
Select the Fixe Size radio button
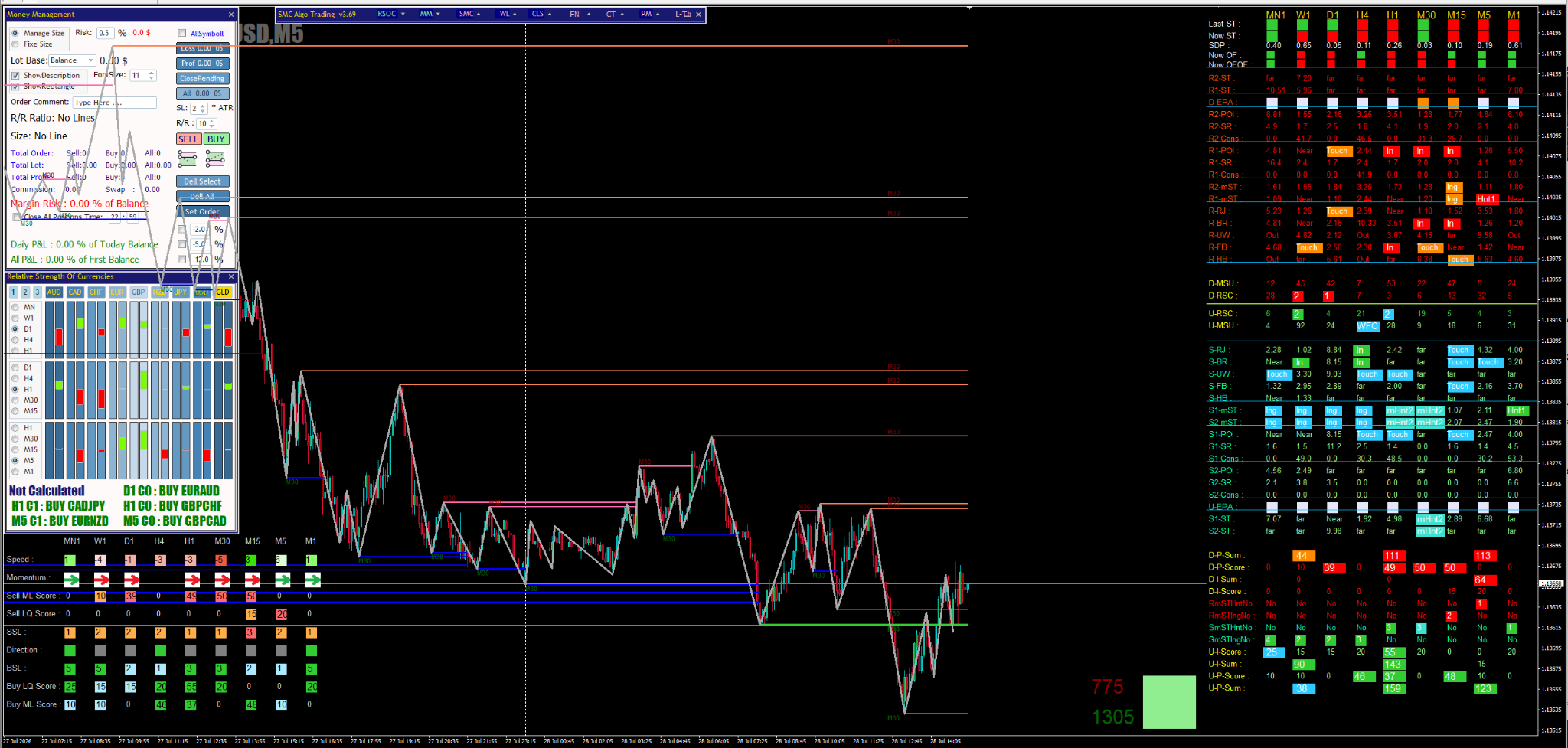click(15, 44)
